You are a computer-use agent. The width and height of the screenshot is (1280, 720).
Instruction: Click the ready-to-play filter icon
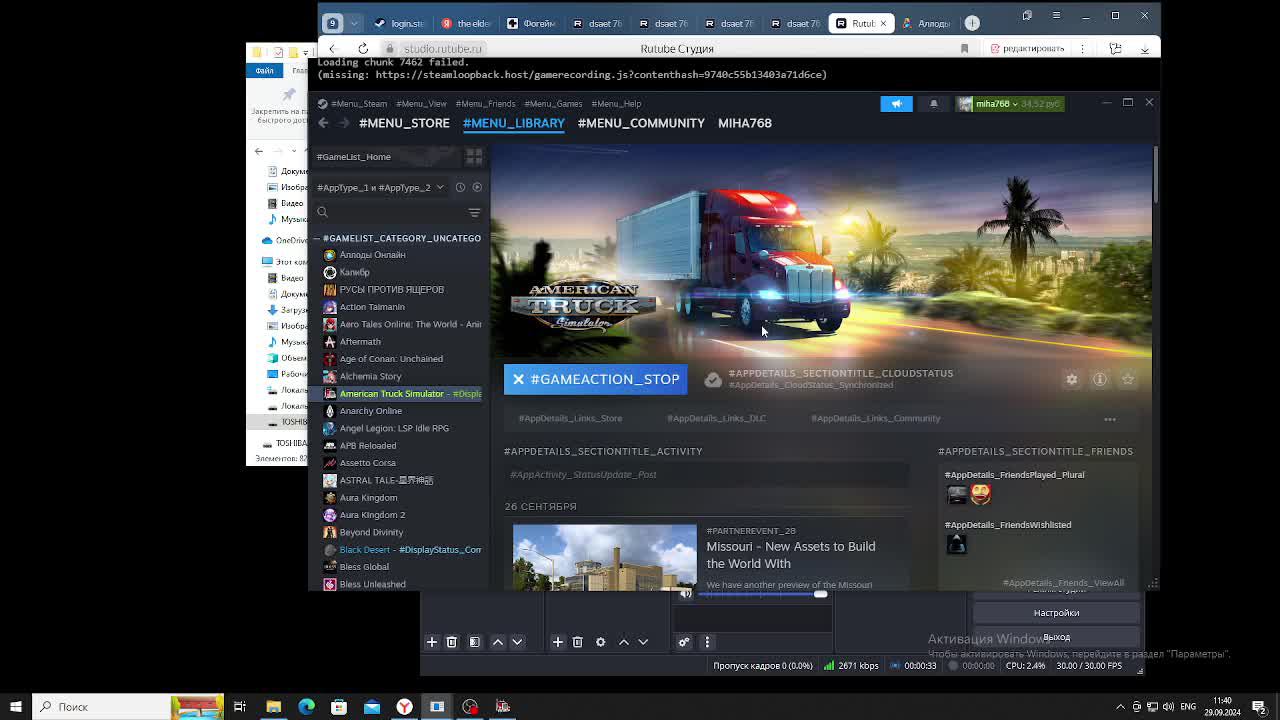pyautogui.click(x=477, y=187)
